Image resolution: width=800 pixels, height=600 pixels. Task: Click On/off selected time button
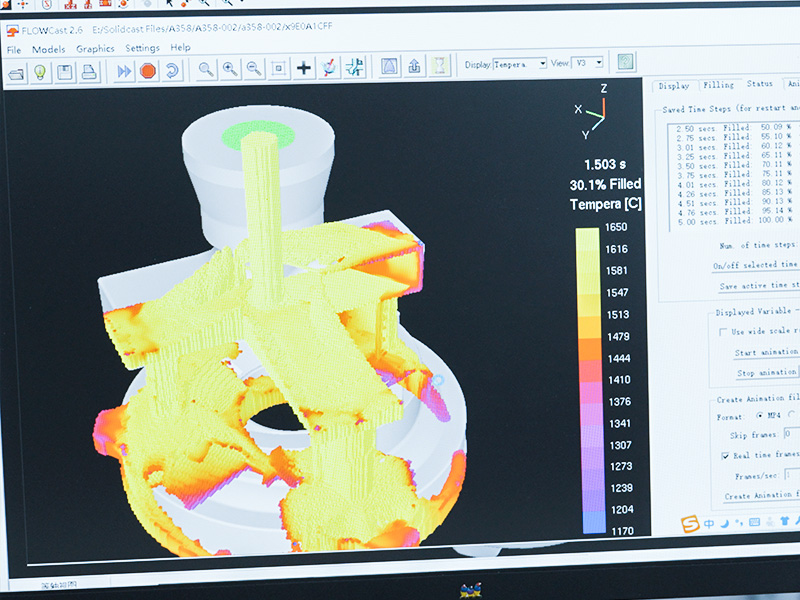tap(755, 265)
